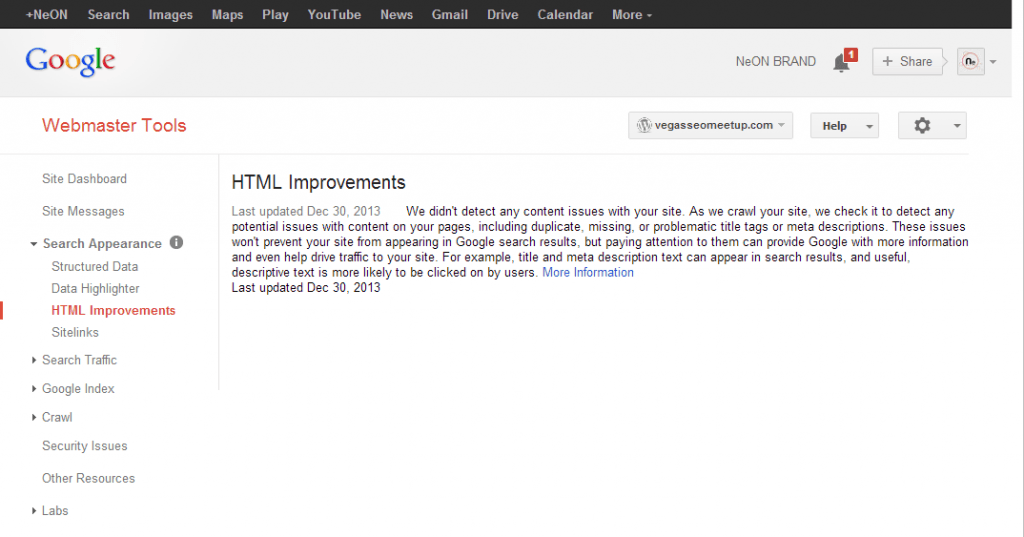Viewport: 1024px width, 537px height.
Task: Open the notifications bell icon
Action: click(842, 62)
